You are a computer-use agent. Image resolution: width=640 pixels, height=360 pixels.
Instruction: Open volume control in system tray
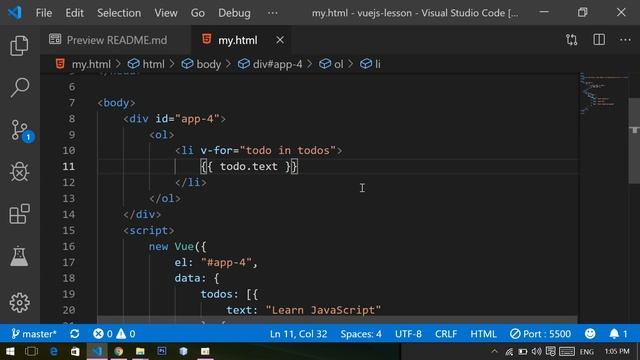(x=537, y=351)
